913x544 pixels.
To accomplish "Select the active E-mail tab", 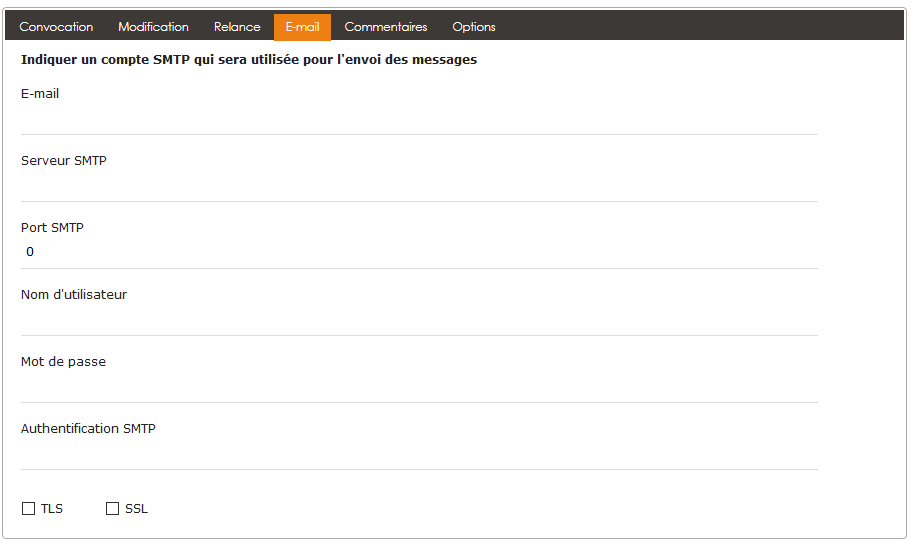I will [302, 27].
